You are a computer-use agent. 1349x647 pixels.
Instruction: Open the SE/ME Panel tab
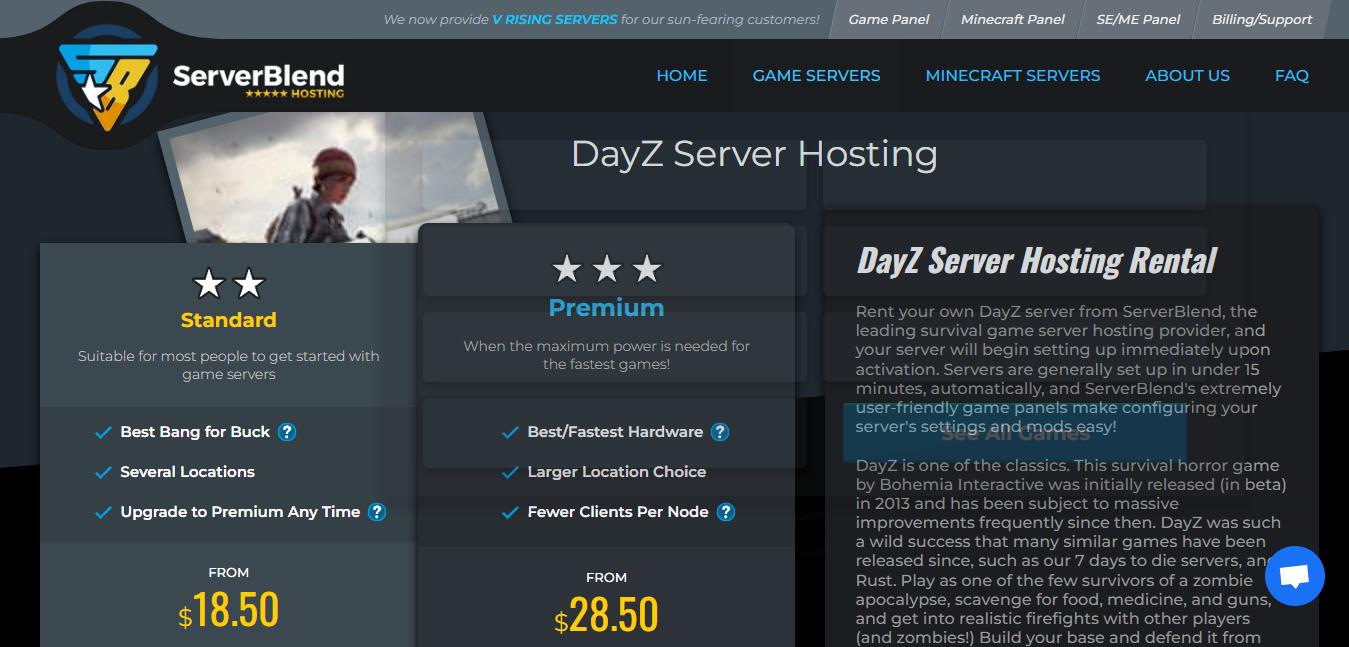pyautogui.click(x=1138, y=19)
